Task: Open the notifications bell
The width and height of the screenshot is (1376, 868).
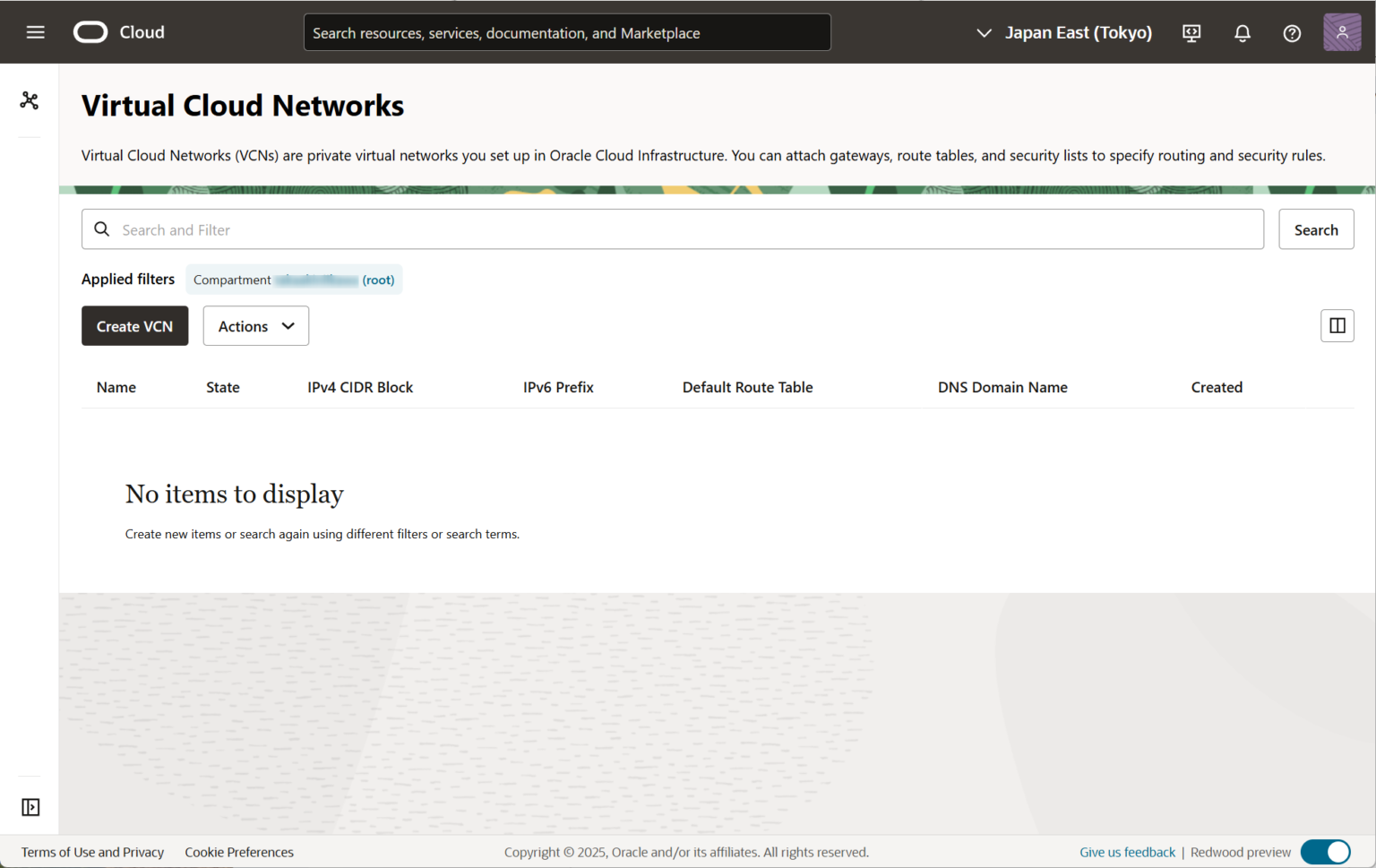Action: pyautogui.click(x=1242, y=33)
